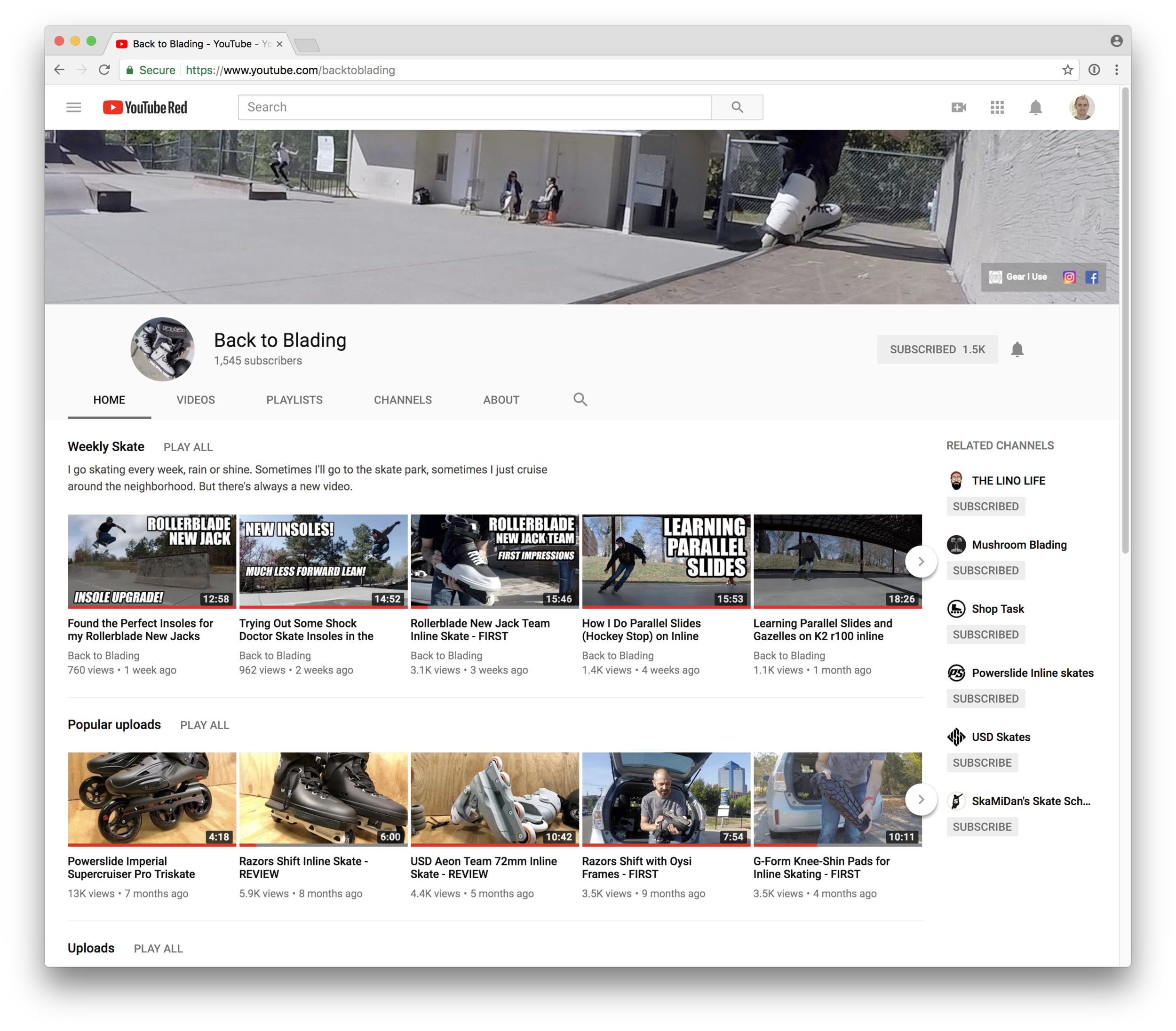Open the PLAYLISTS tab

294,399
